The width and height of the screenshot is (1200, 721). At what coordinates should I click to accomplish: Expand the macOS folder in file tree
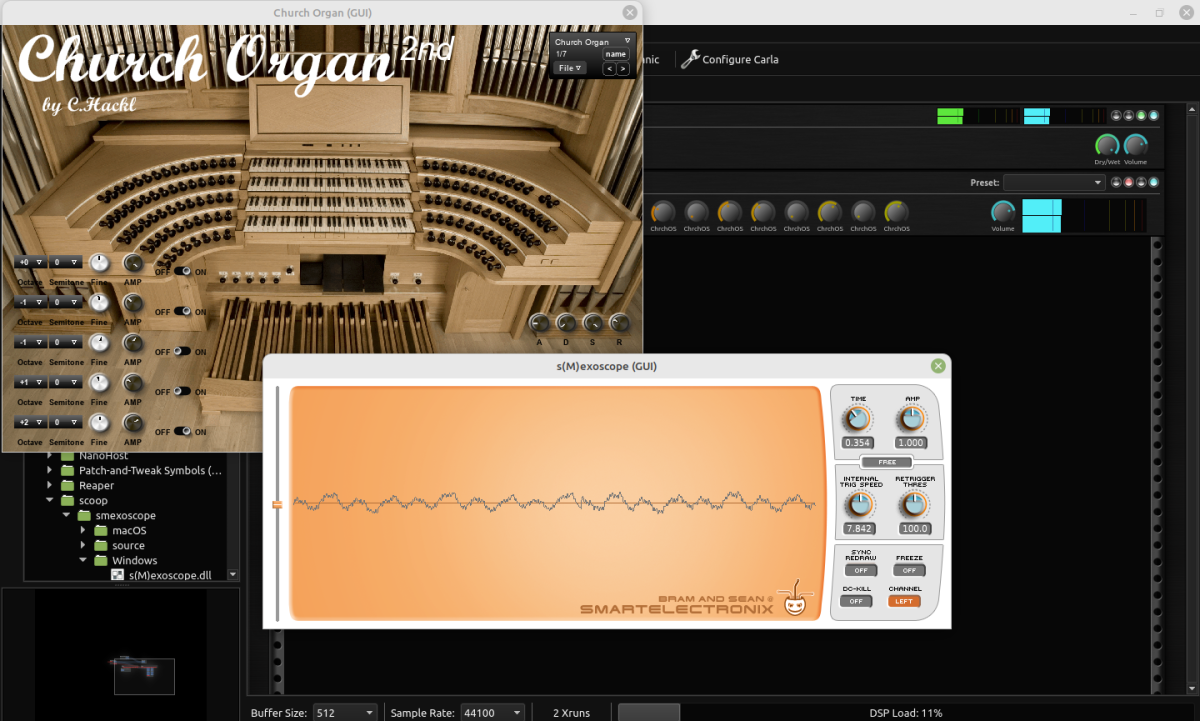pos(85,531)
